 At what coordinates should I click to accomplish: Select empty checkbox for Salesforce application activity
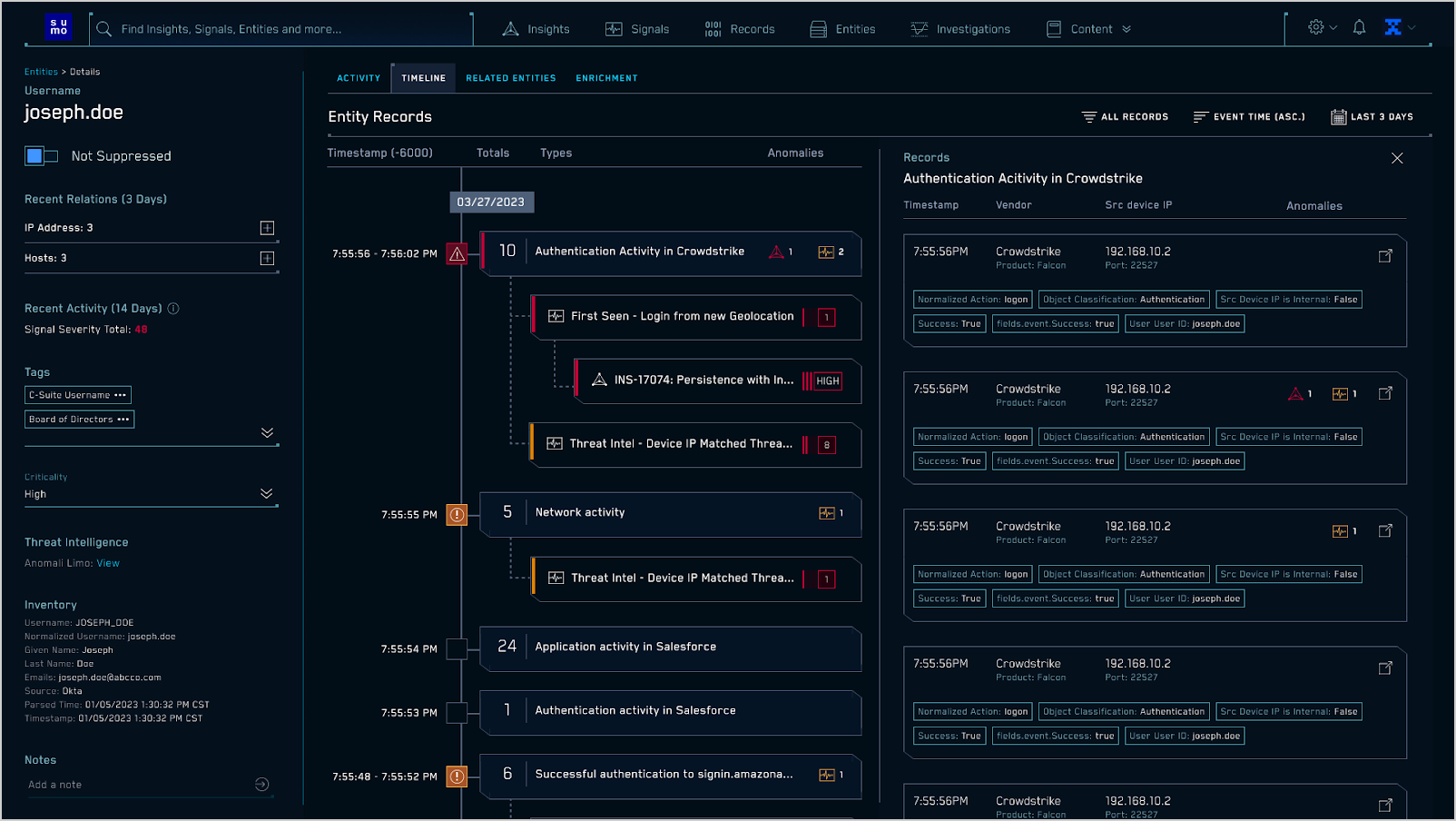[457, 649]
